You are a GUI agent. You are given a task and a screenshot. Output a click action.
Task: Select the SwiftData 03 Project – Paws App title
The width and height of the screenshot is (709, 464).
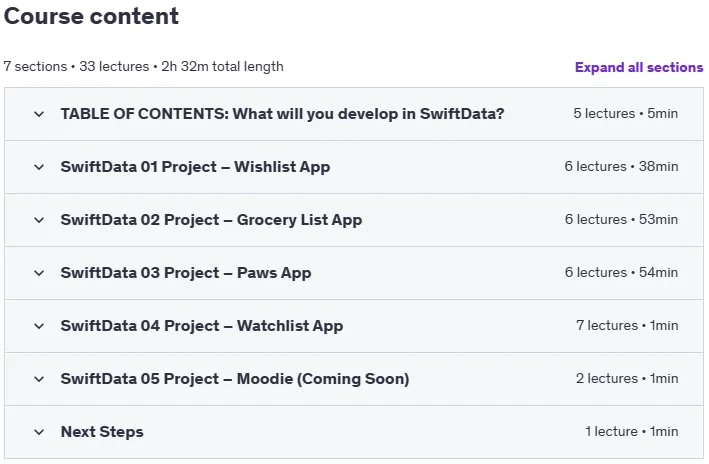[x=186, y=273]
